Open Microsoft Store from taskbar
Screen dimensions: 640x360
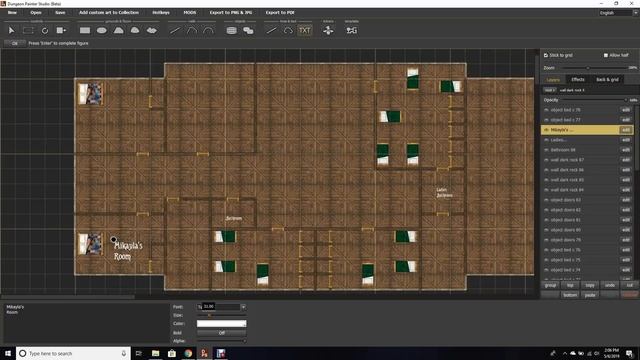point(172,353)
